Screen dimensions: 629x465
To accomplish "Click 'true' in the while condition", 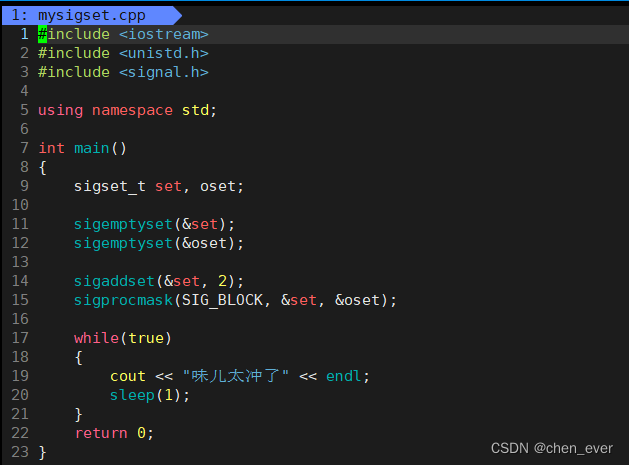I will click(x=146, y=338).
